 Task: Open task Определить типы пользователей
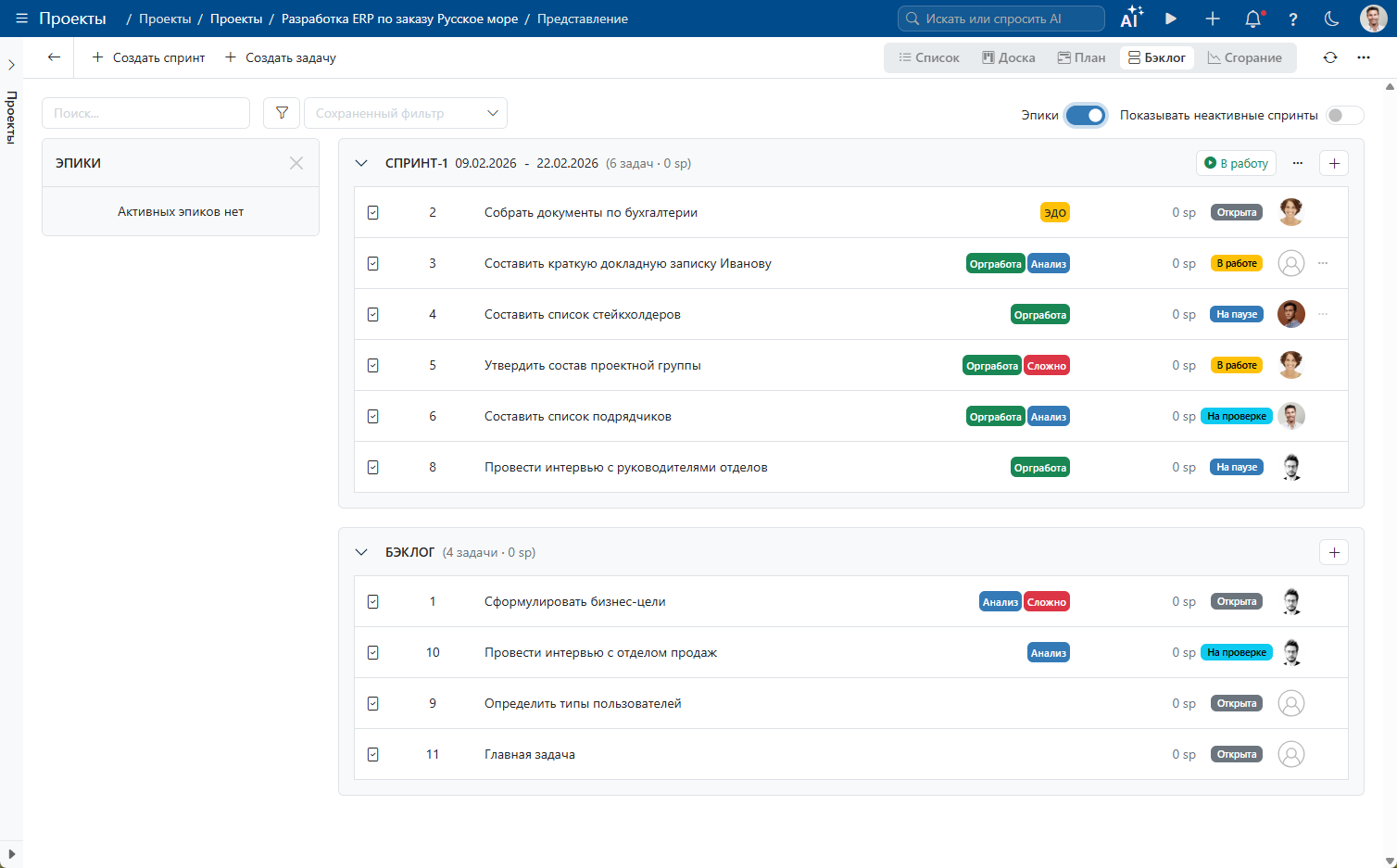[x=583, y=703]
